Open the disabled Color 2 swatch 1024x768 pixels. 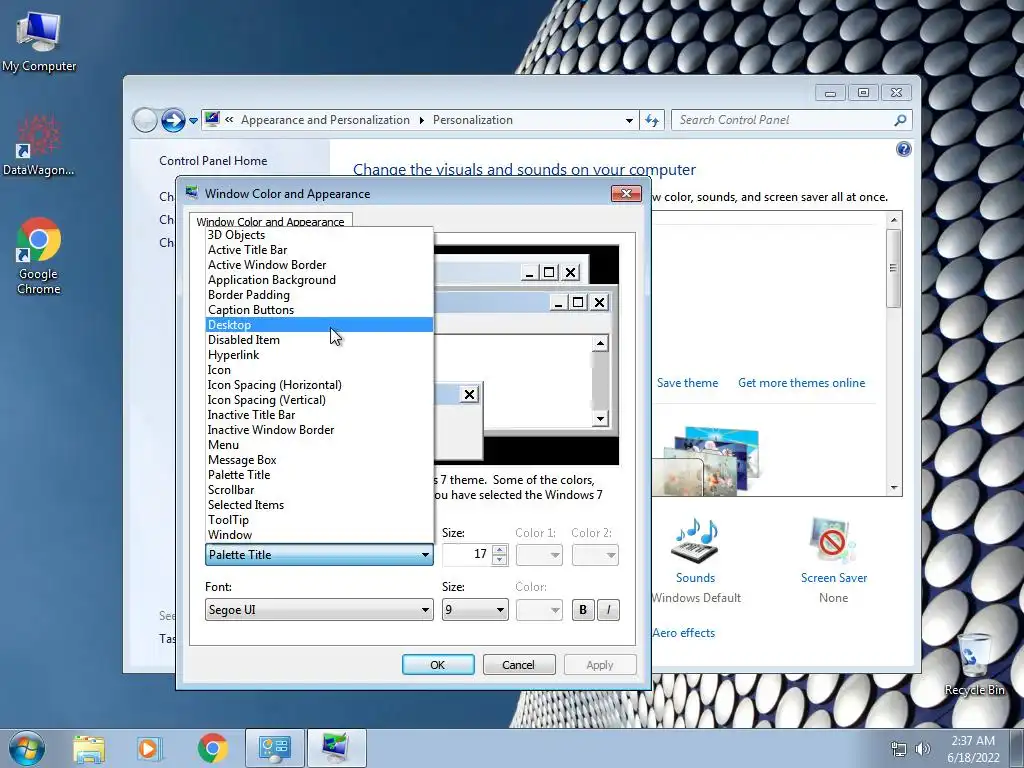coord(595,555)
